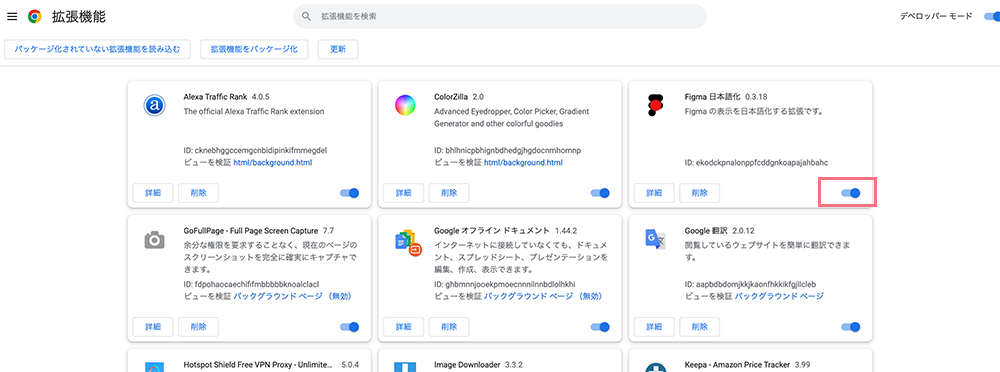
Task: Click the Figma 日本語化 ID text
Action: 756,163
